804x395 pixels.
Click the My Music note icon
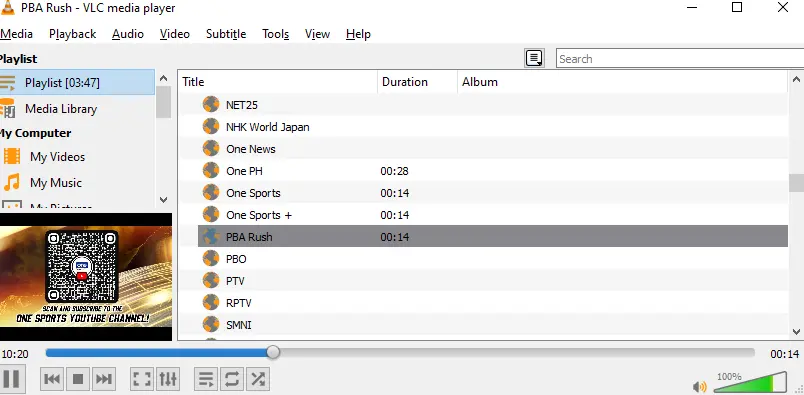(x=11, y=182)
